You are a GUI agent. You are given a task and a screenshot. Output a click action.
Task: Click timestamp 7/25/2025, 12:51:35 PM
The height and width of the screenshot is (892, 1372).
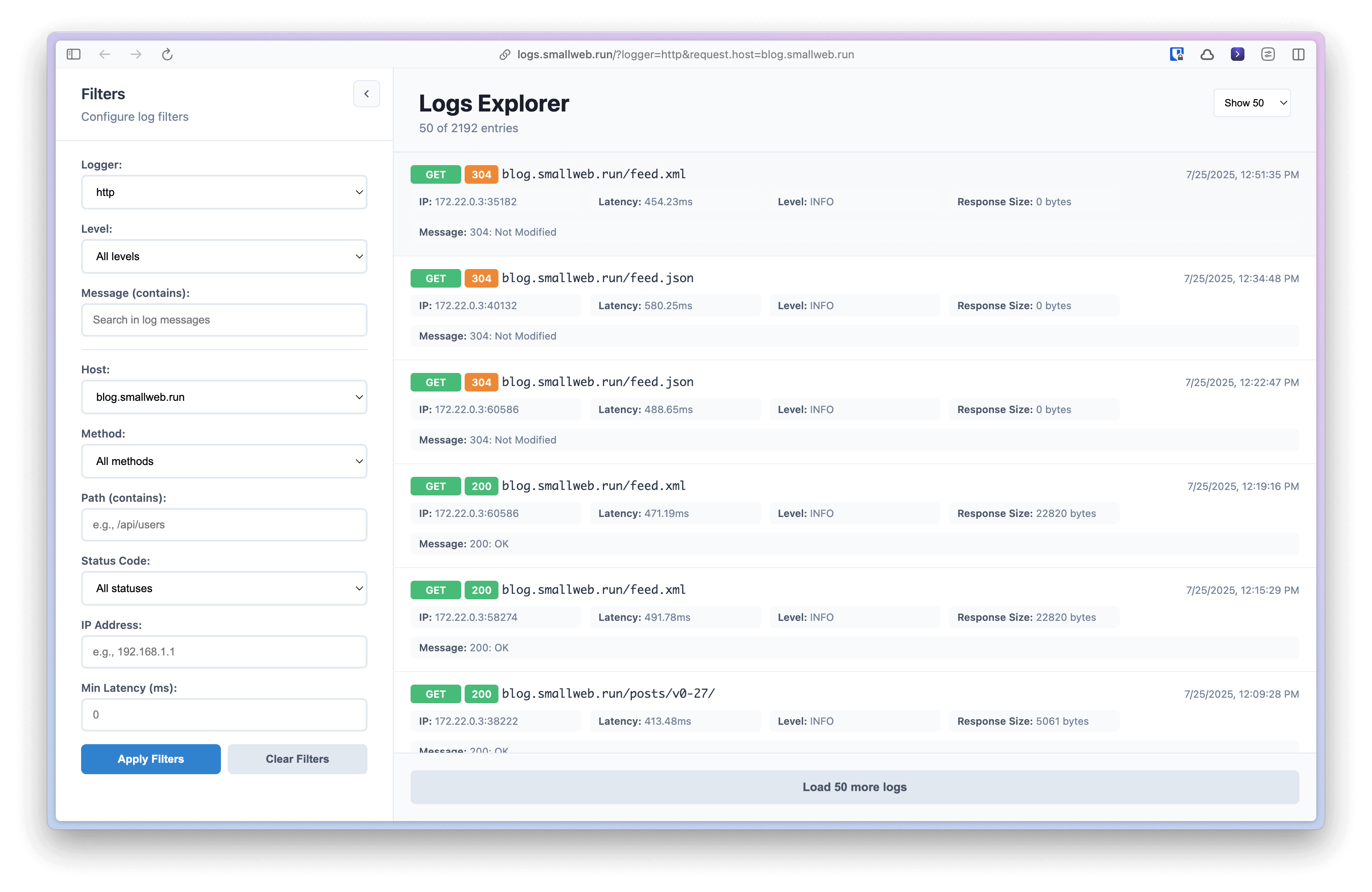pos(1242,174)
